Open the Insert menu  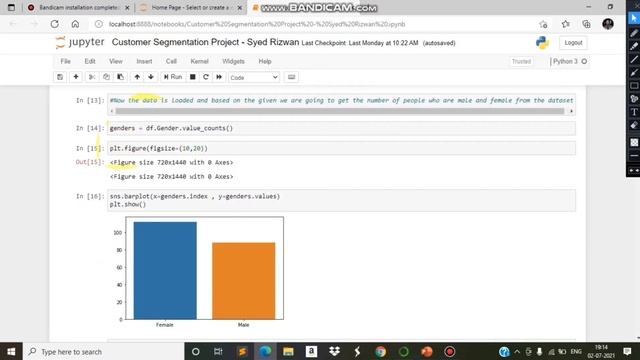144,61
